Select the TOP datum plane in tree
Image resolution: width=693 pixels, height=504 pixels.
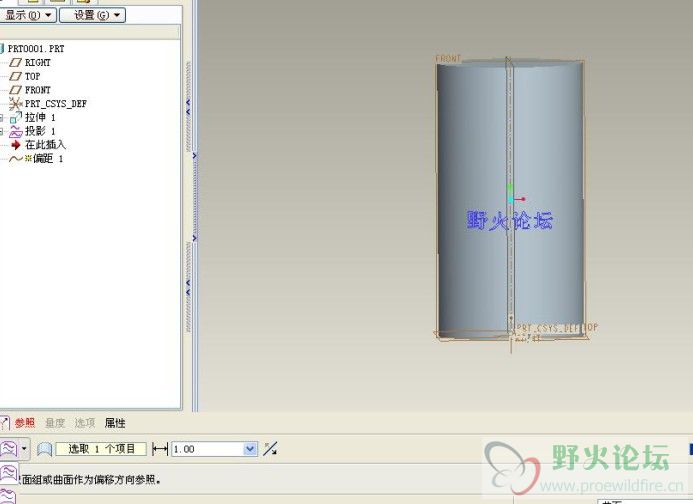[32, 76]
